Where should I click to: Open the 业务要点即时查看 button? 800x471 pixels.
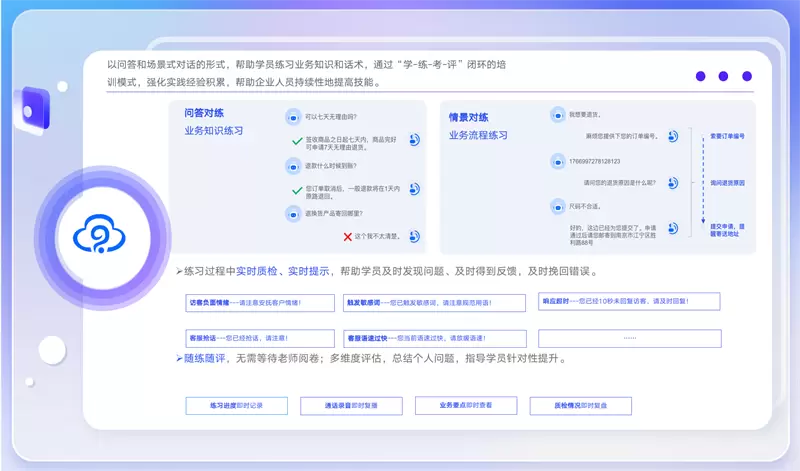[x=466, y=406]
